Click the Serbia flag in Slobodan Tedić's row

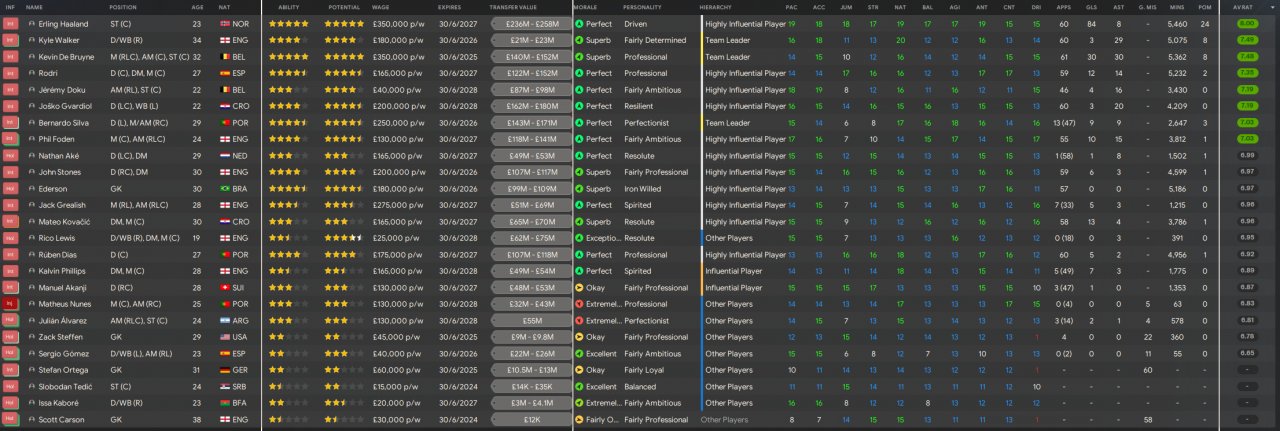coord(224,386)
